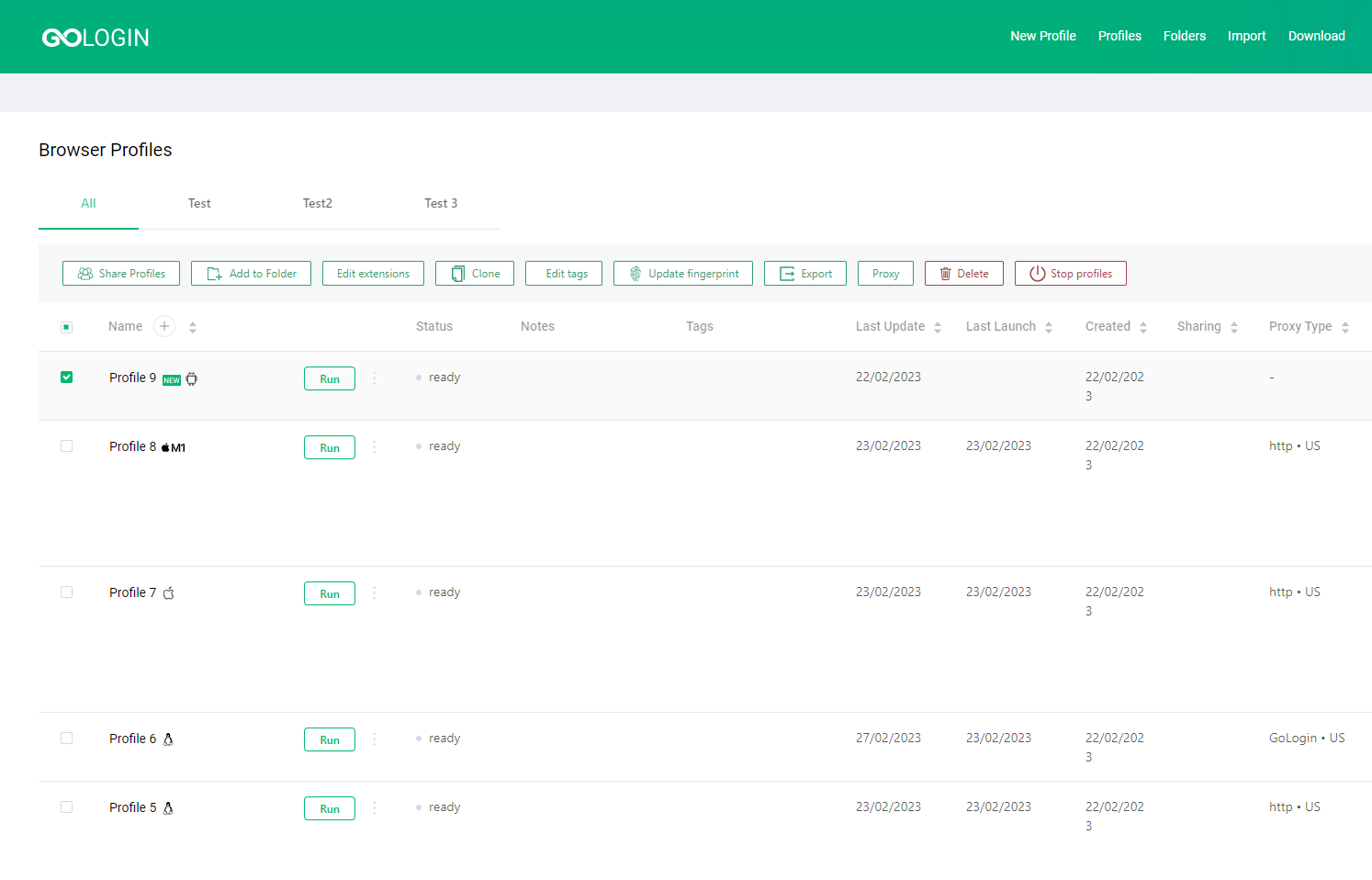Select the Add to Folder icon
Screen dimensions: 1372x880
[x=214, y=273]
